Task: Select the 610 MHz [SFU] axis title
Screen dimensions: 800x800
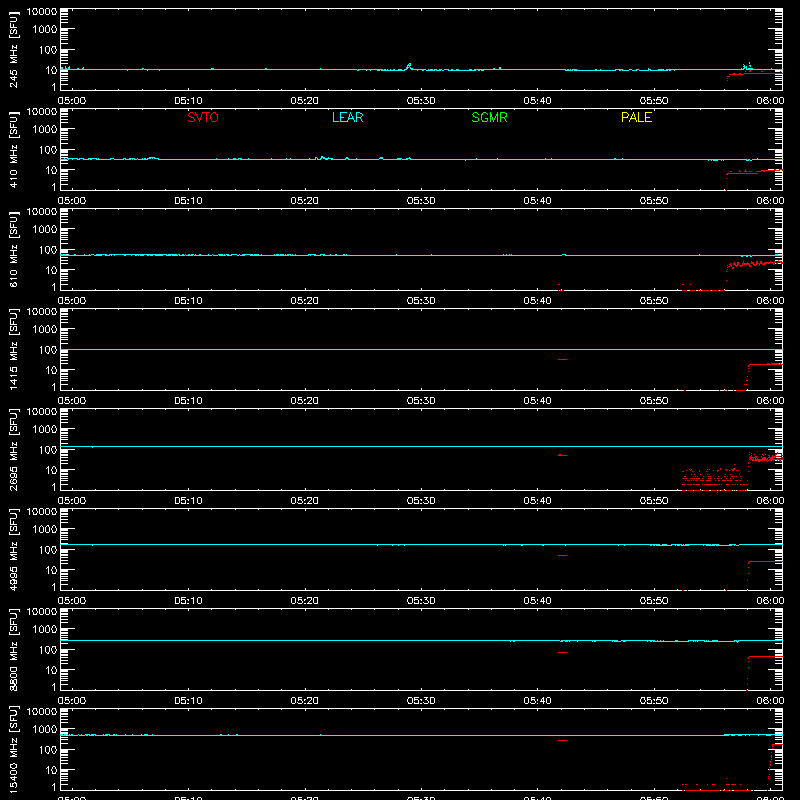Action: point(13,251)
